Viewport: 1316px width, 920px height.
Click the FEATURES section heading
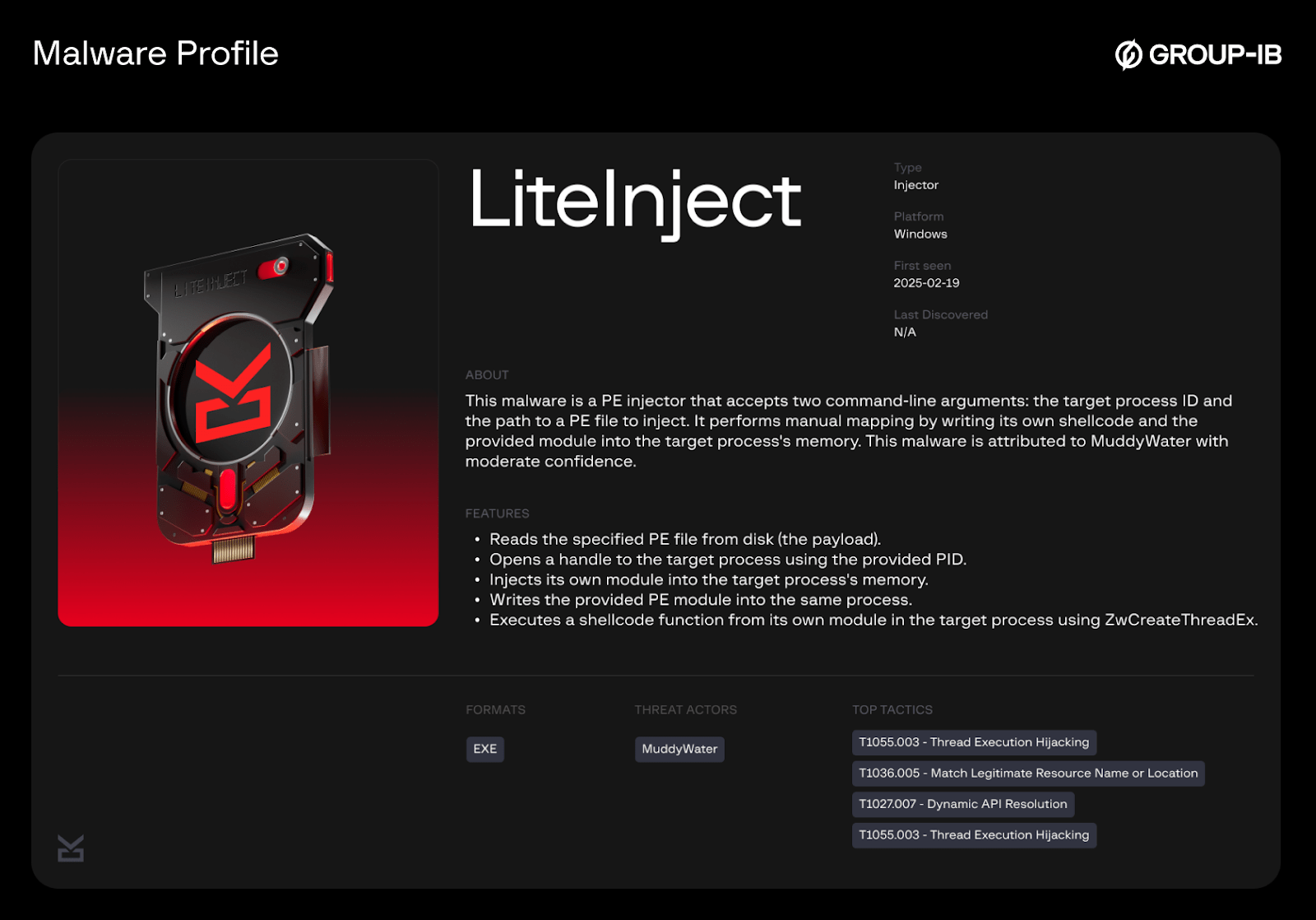(497, 513)
